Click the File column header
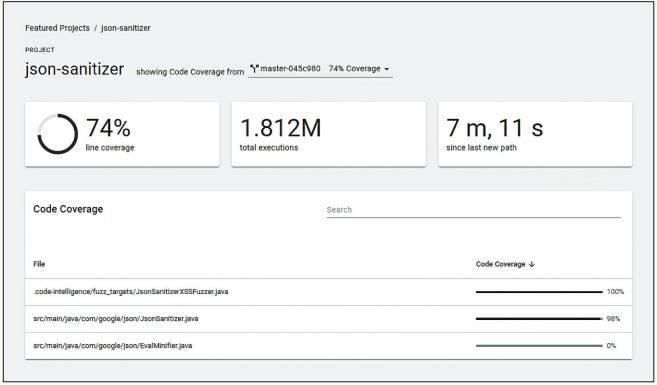657x385 pixels. 39,264
